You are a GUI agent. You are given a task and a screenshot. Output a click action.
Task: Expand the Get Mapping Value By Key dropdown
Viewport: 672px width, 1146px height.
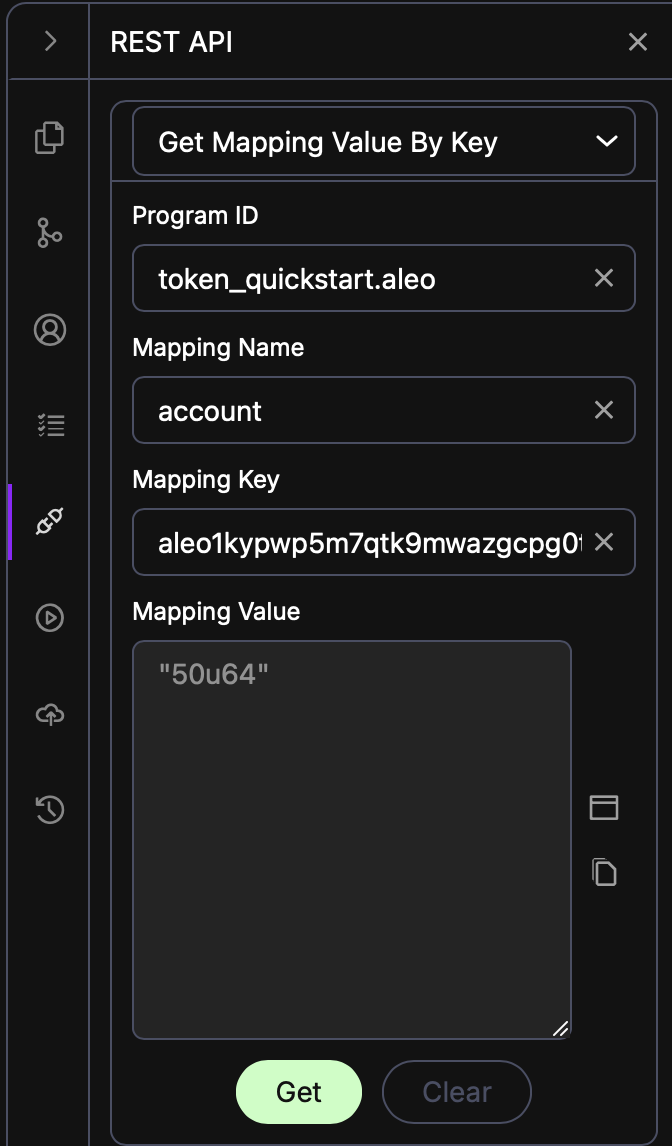click(384, 141)
